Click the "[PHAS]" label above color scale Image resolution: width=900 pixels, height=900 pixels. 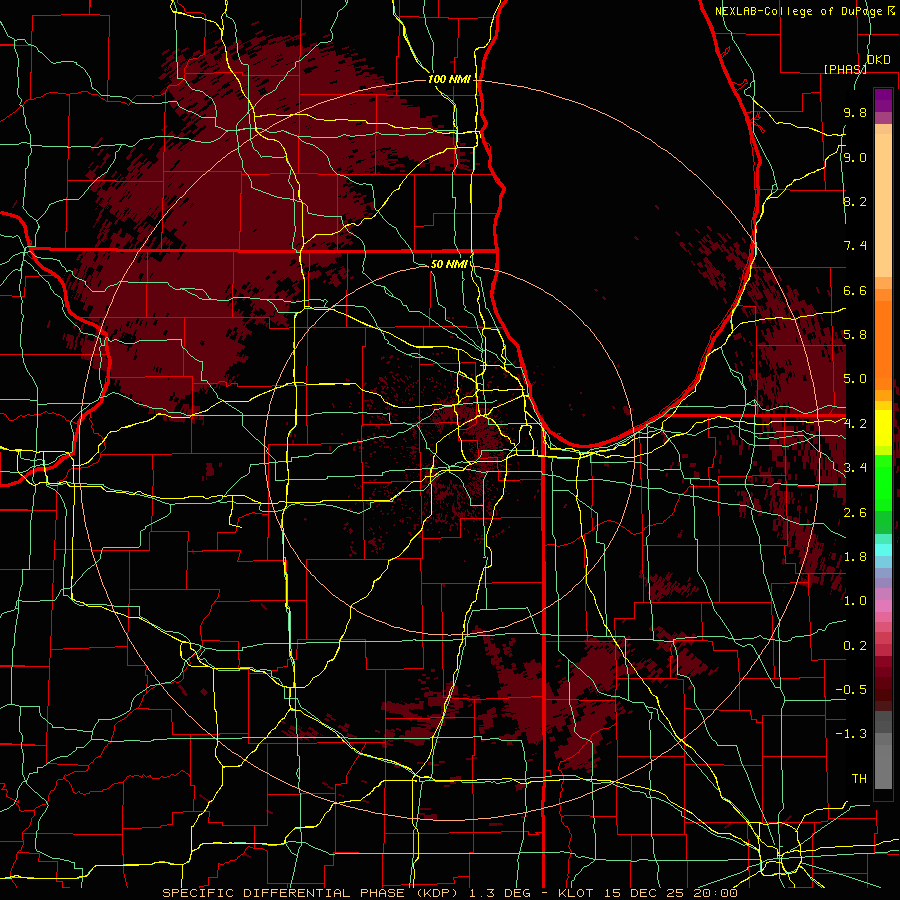coord(845,69)
